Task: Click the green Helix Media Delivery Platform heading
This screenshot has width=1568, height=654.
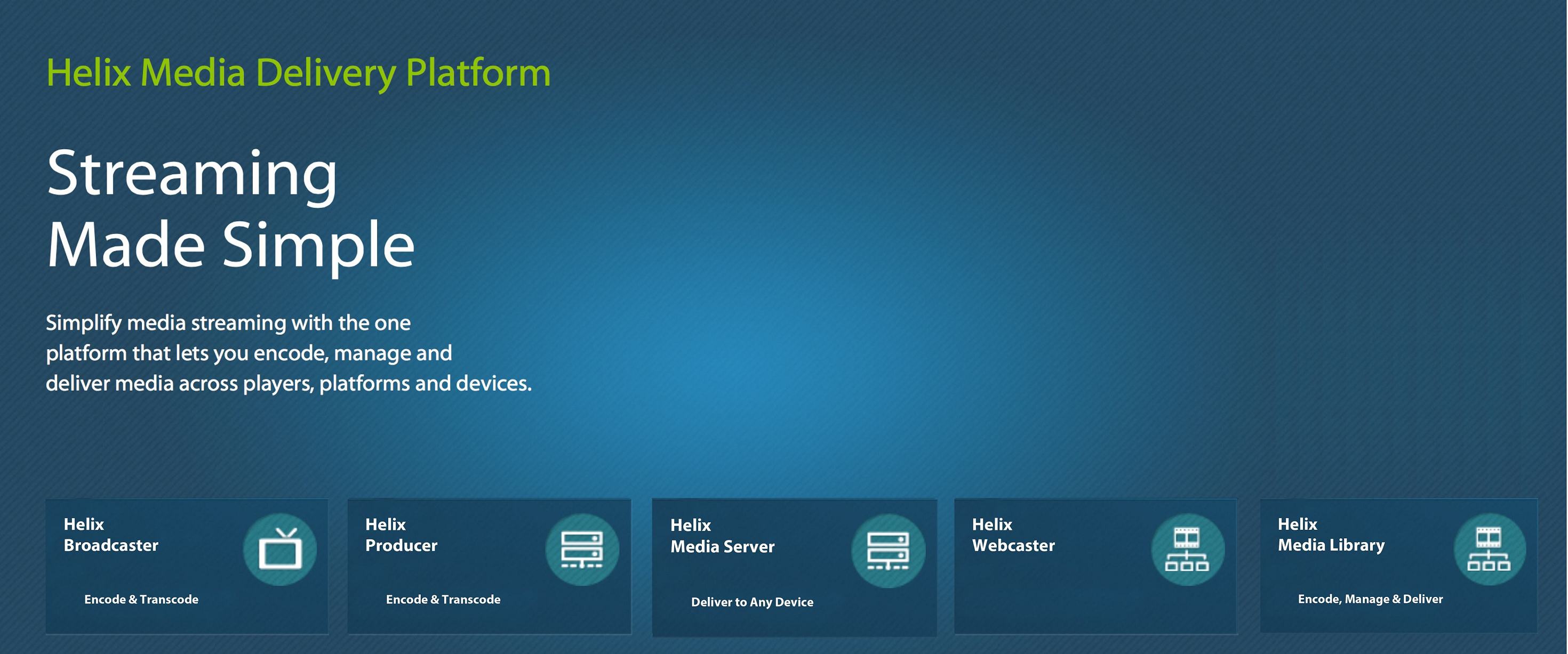Action: coord(298,73)
